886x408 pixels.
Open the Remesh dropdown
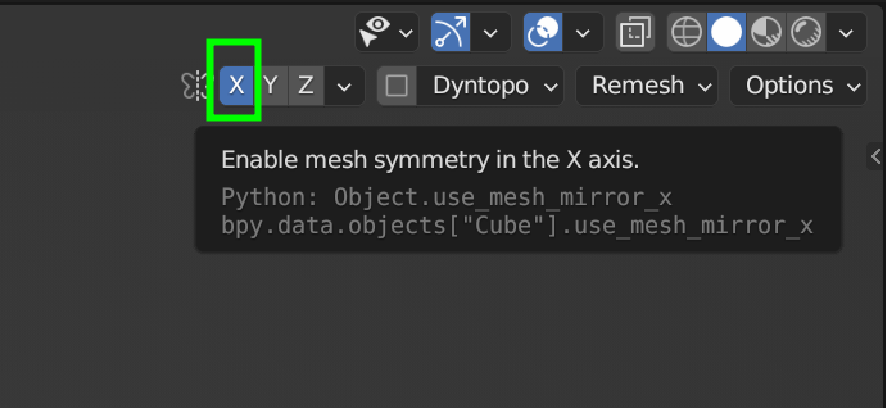point(647,85)
